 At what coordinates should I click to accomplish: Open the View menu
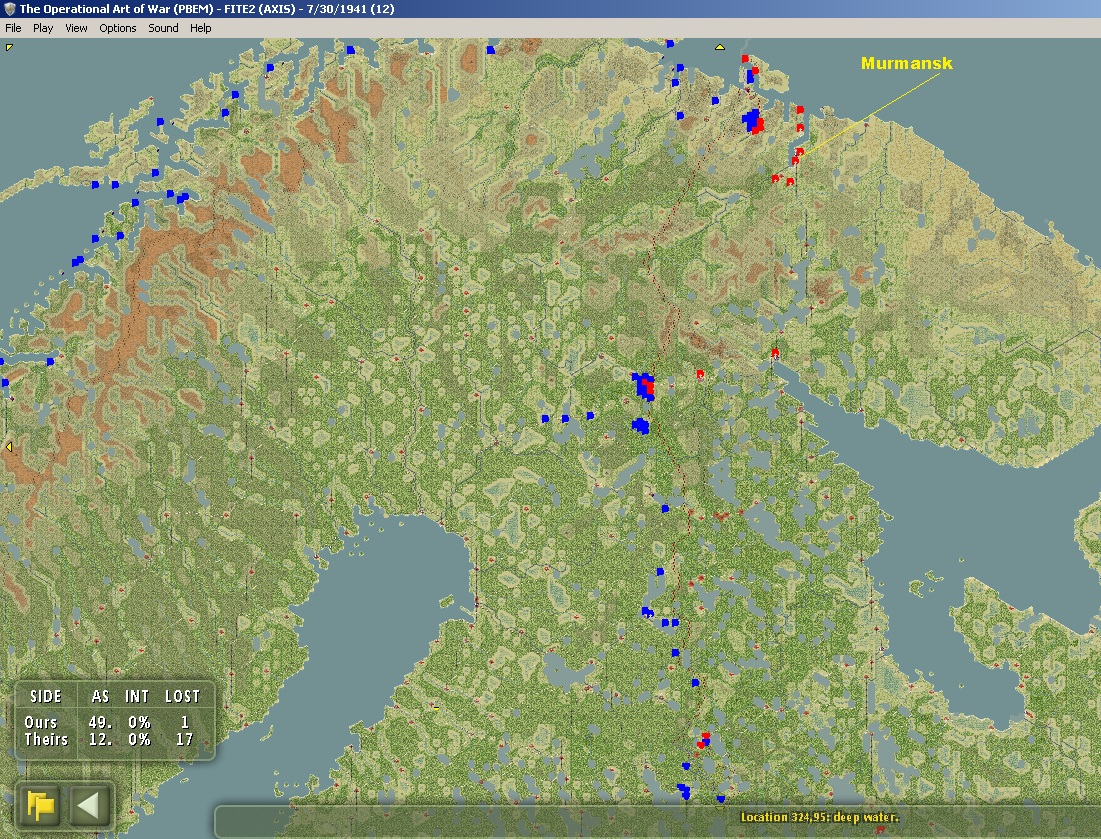76,28
